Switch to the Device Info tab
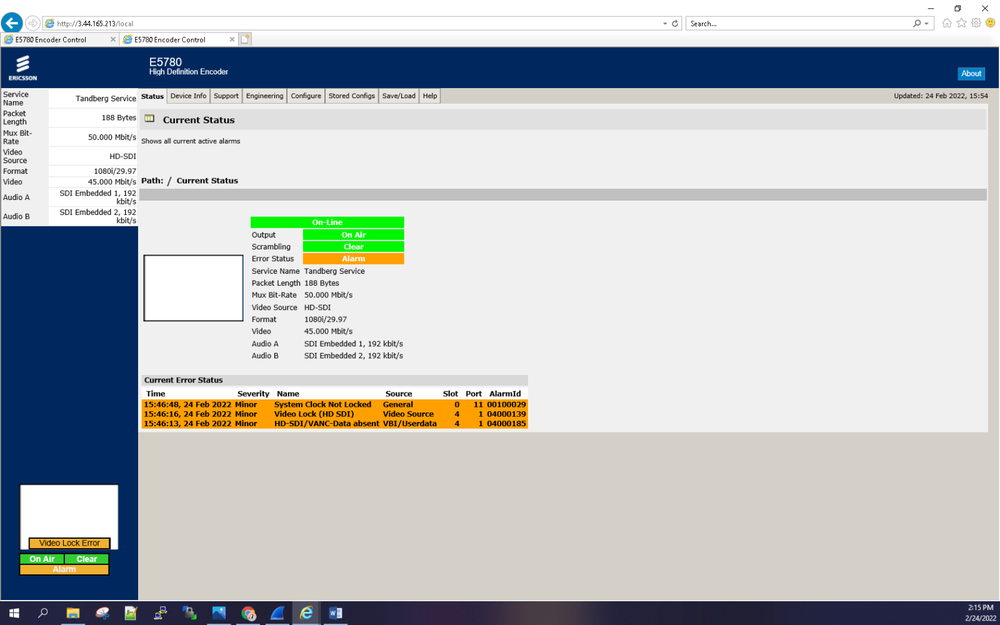Image resolution: width=1000 pixels, height=625 pixels. [188, 95]
